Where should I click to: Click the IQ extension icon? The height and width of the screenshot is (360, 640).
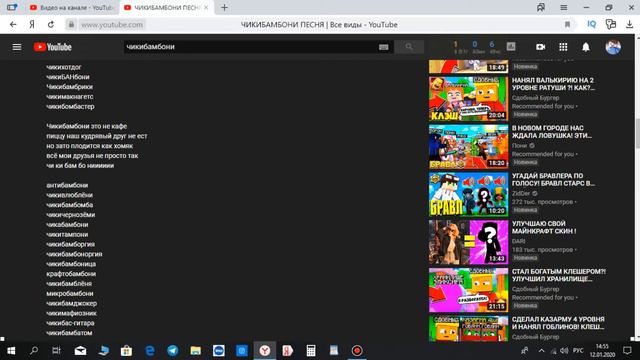[591, 24]
